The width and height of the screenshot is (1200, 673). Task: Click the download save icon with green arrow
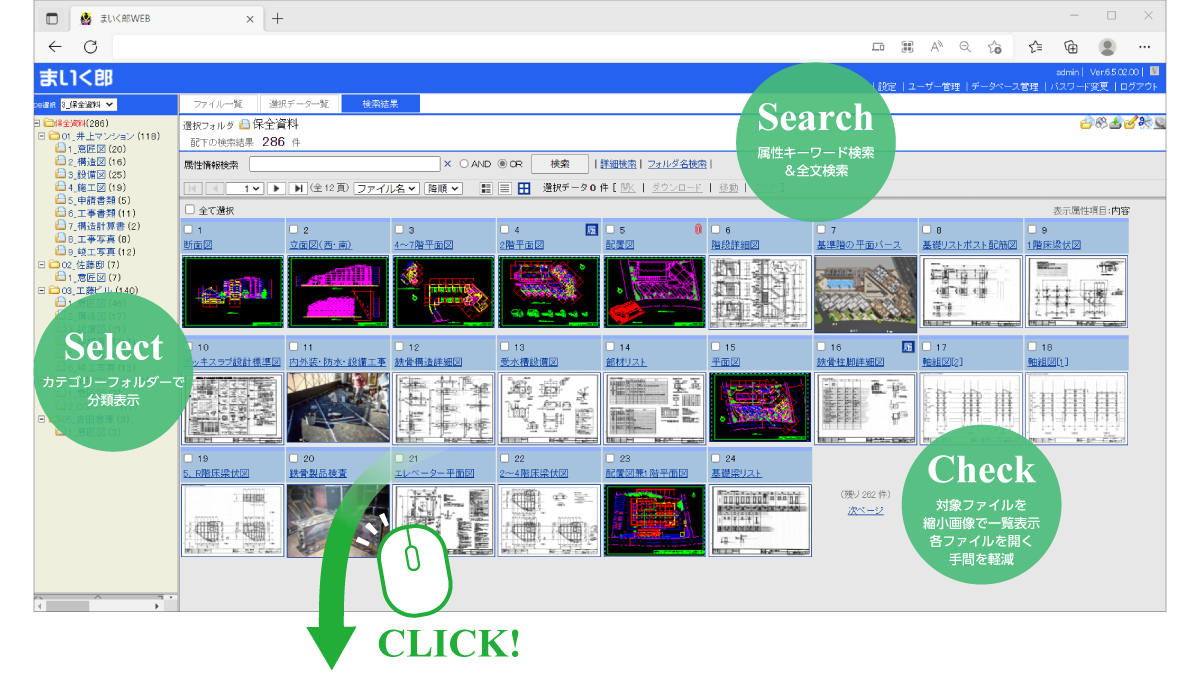pyautogui.click(x=1114, y=122)
